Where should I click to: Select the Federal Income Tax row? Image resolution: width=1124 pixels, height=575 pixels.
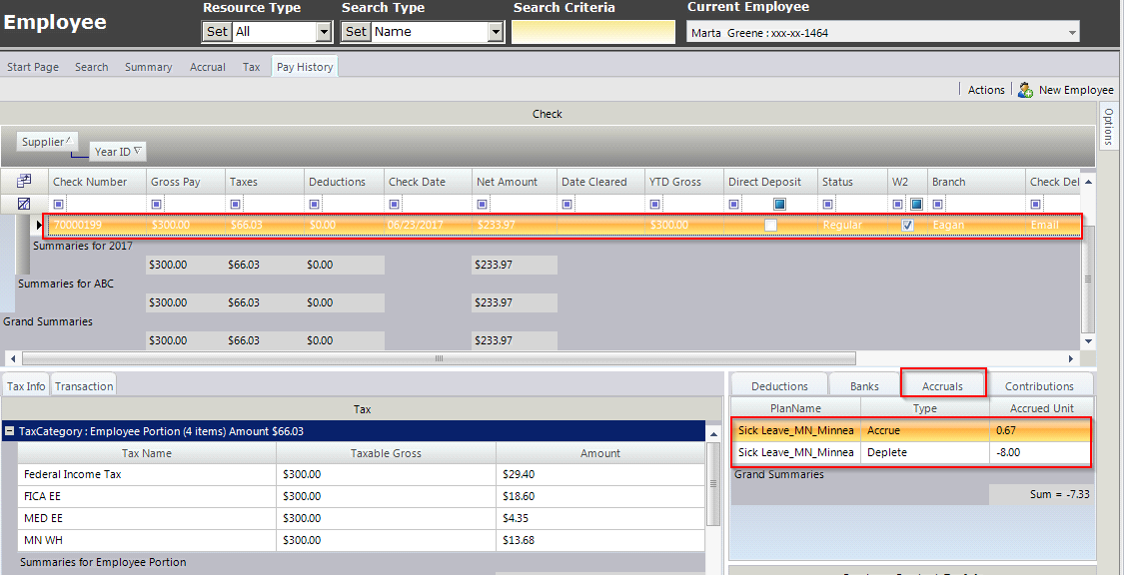pyautogui.click(x=361, y=474)
